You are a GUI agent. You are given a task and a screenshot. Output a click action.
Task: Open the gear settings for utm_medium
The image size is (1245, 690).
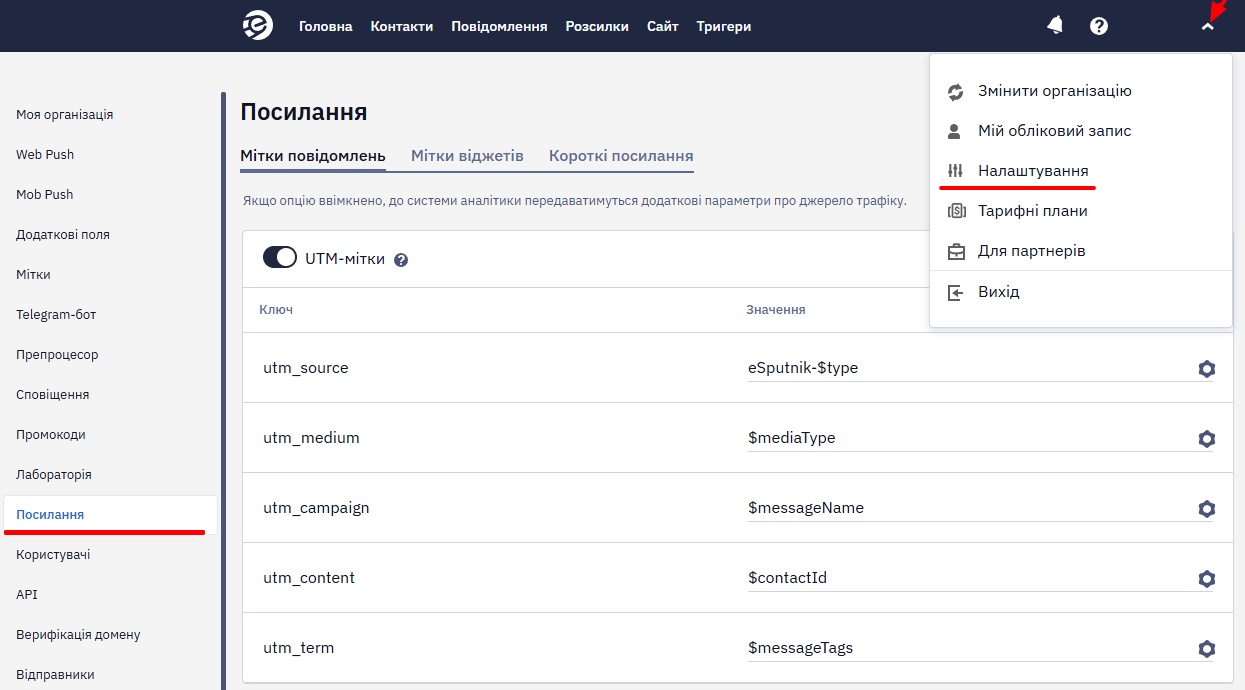(1206, 438)
